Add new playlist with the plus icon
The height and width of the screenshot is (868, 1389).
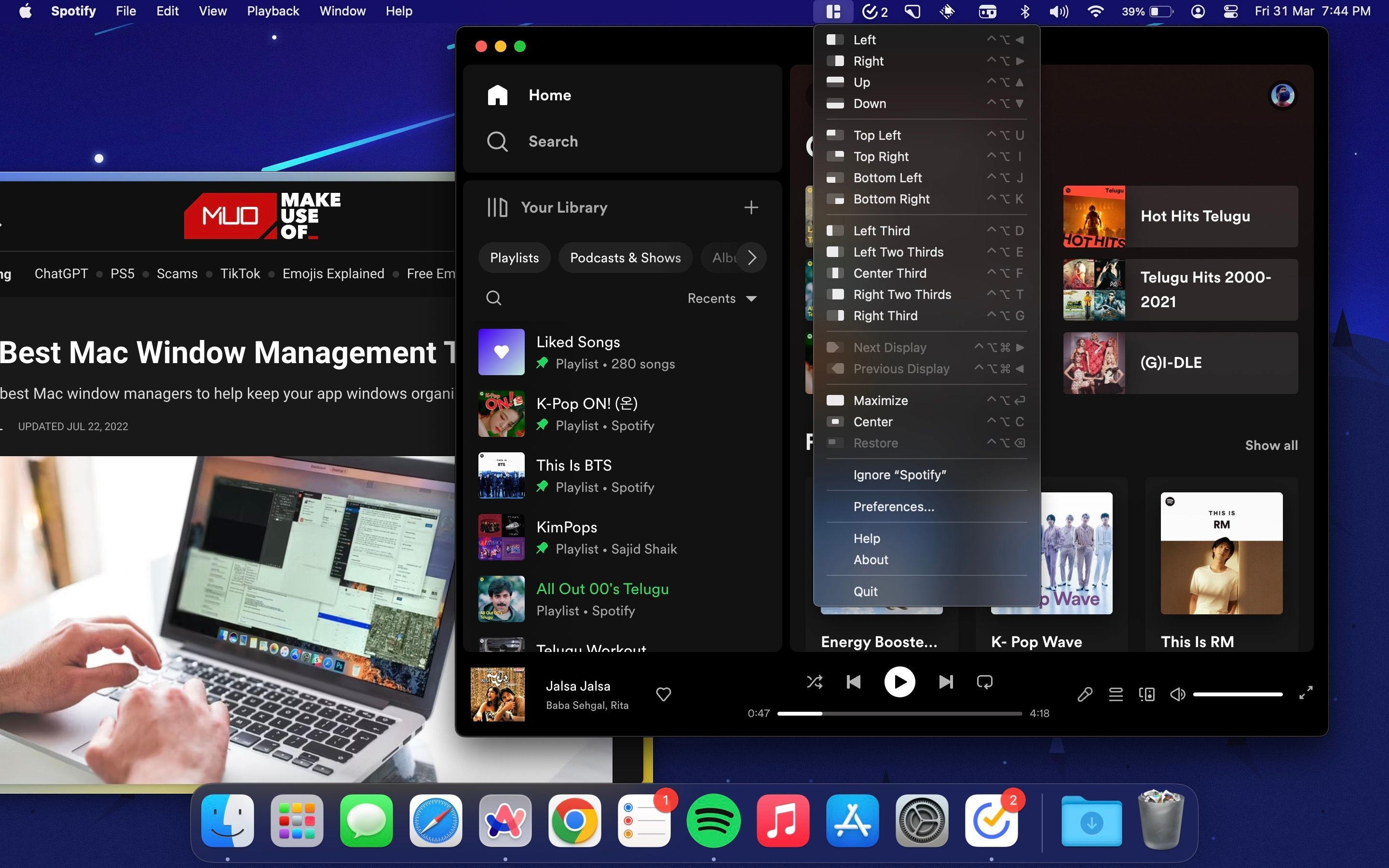751,207
